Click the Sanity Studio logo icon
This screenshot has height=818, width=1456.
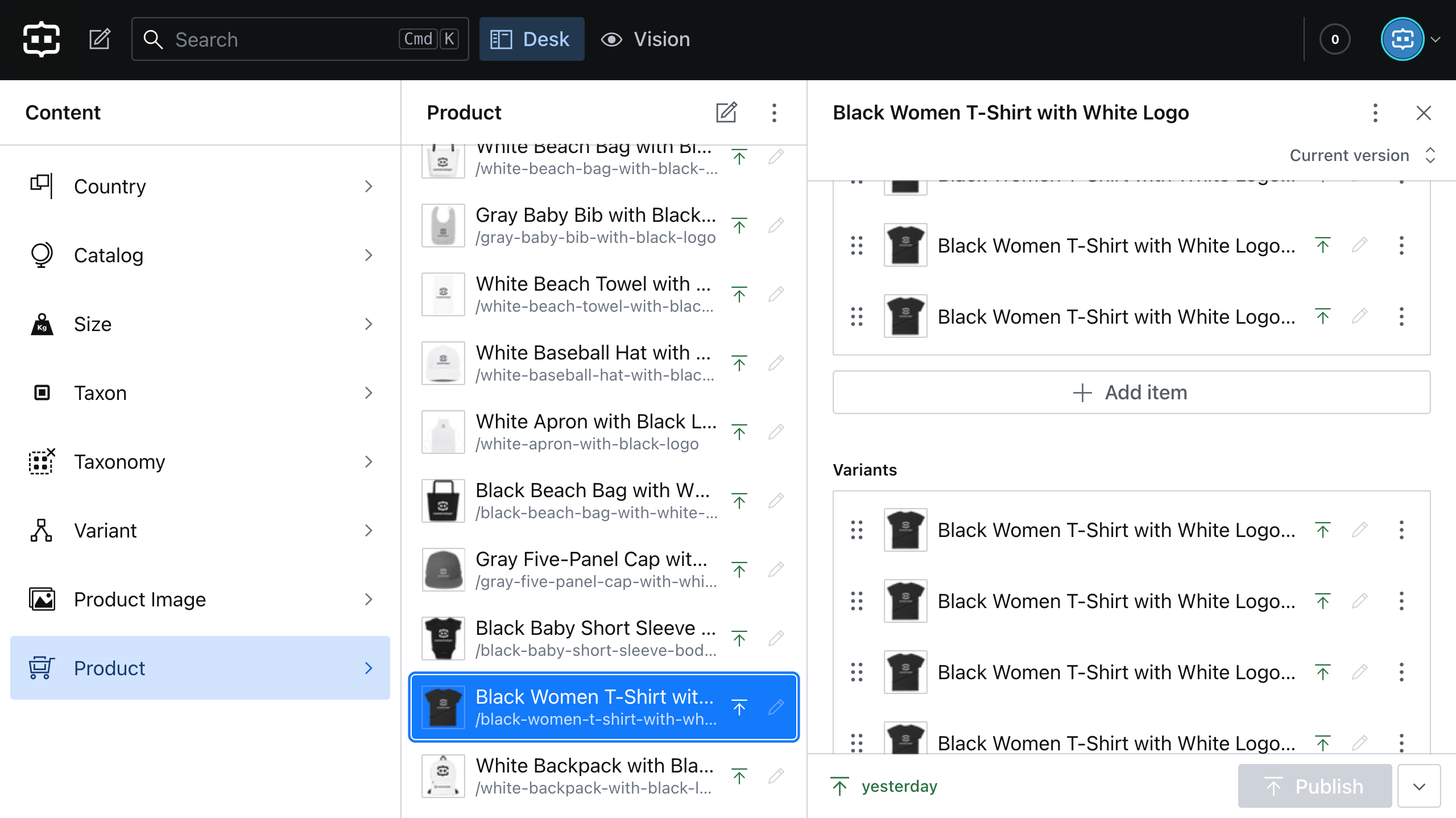coord(41,39)
